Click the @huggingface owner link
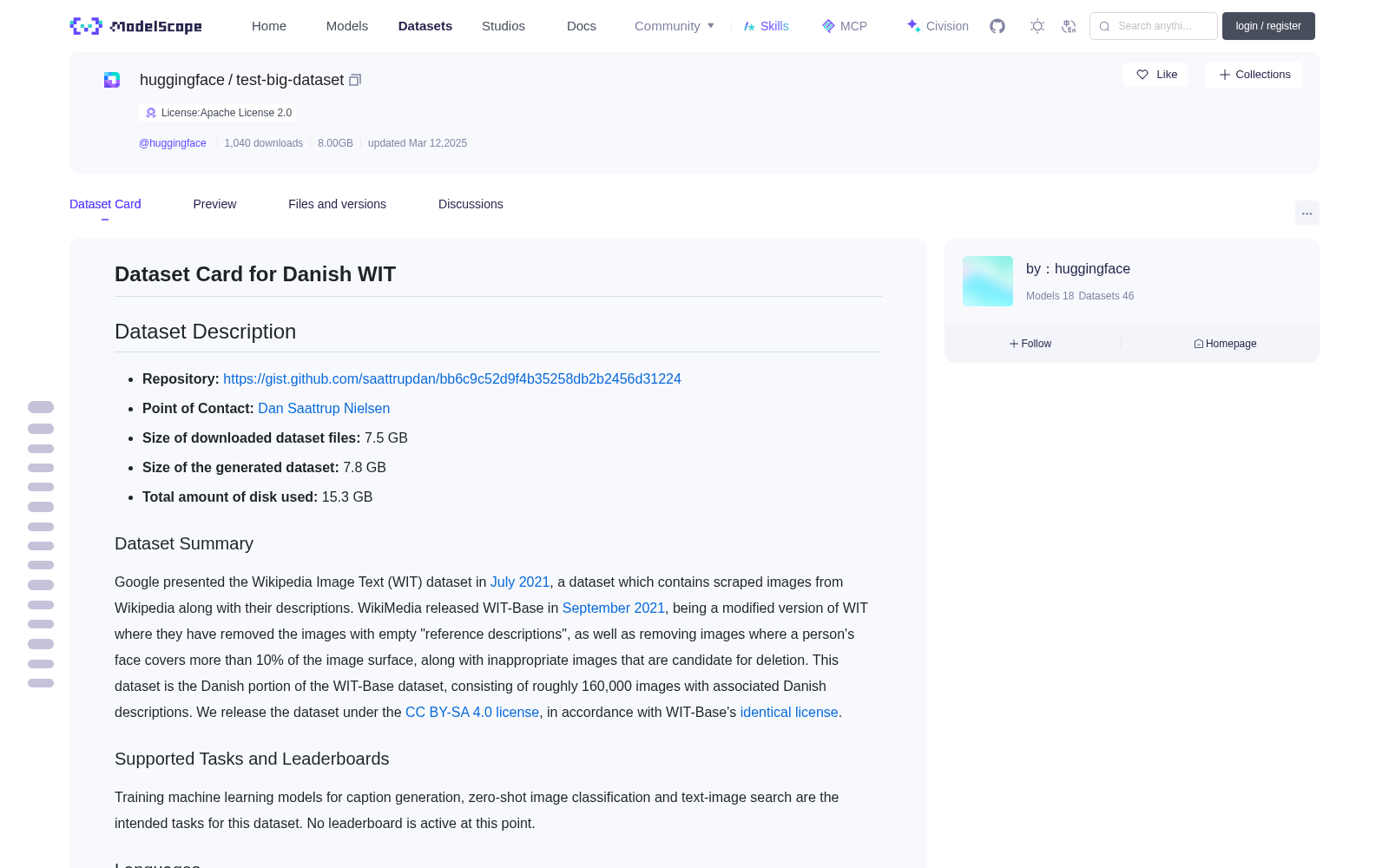Image resolution: width=1389 pixels, height=868 pixels. coord(173,143)
